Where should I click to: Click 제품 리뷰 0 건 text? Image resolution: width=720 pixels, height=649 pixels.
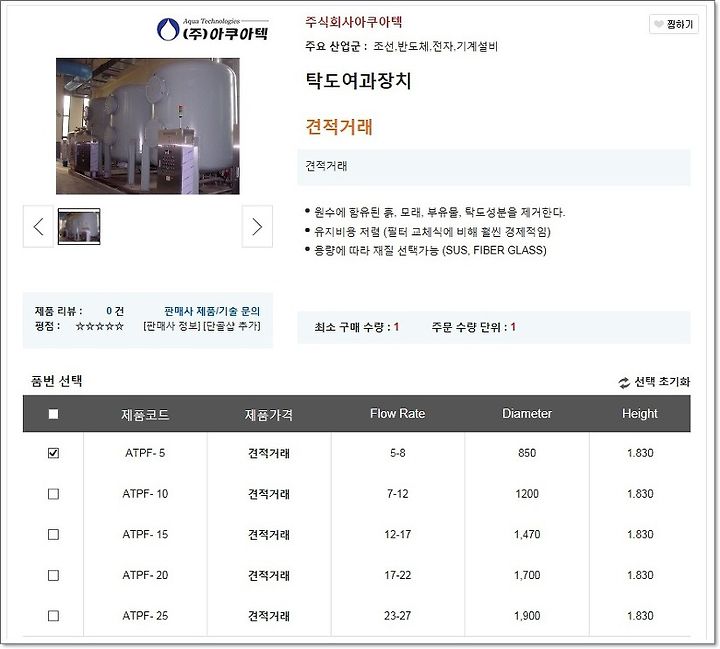(x=79, y=311)
